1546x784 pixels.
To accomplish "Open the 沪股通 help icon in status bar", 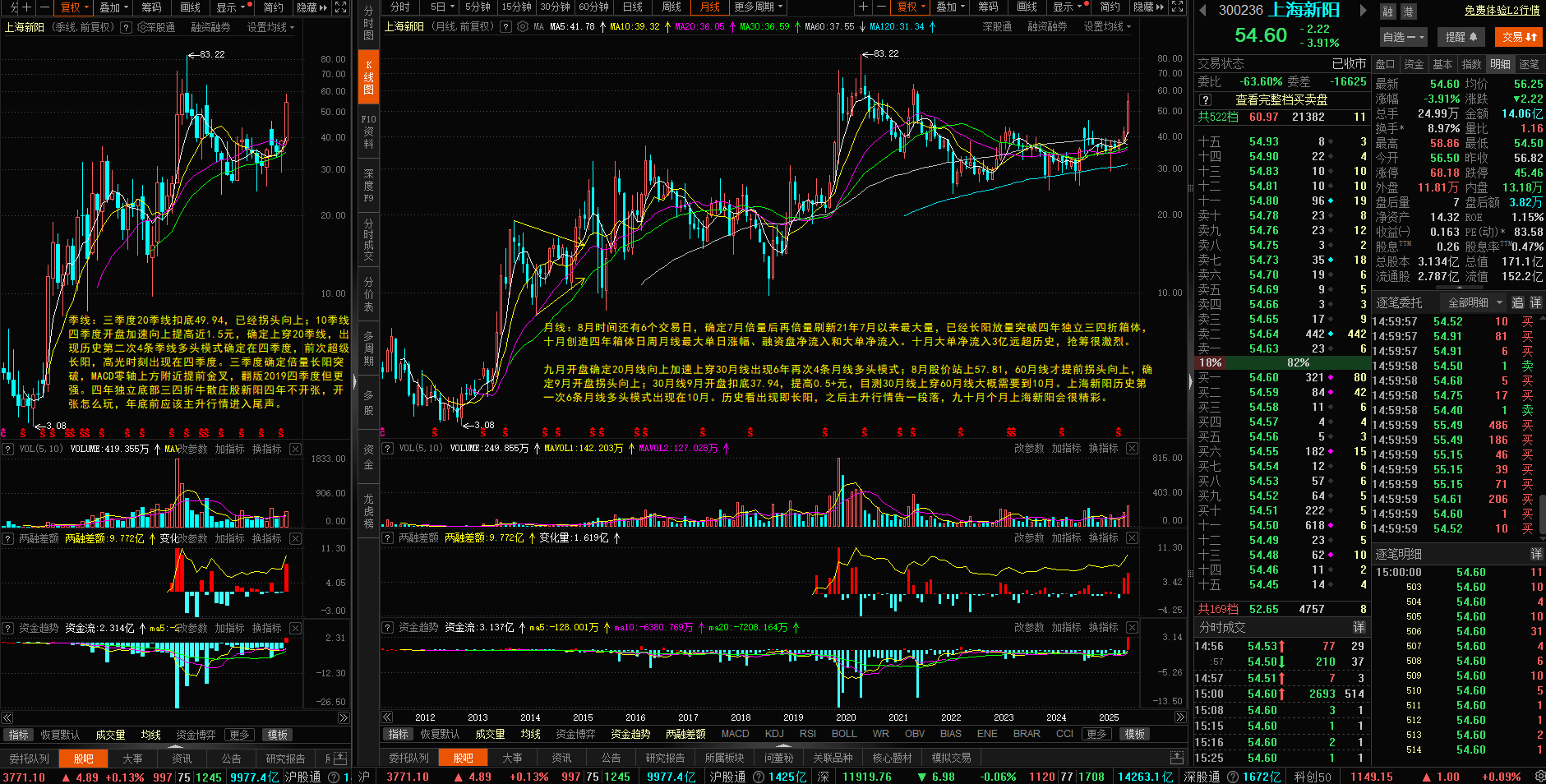I will pos(759,777).
